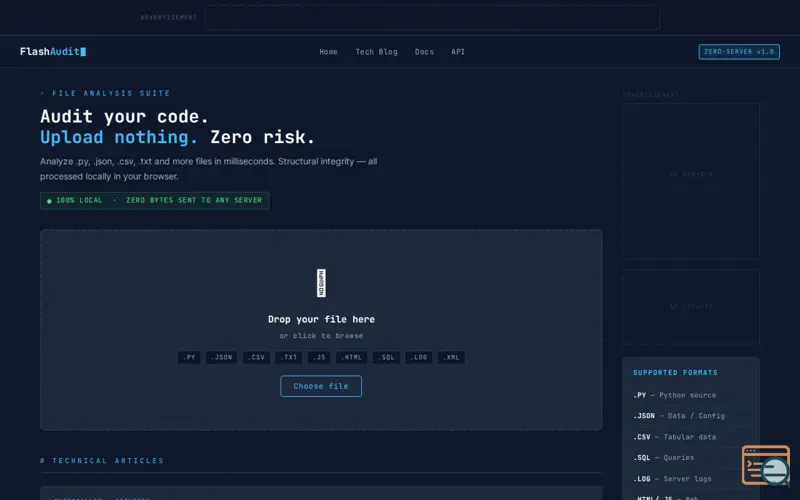Select the .JS format chip

pos(319,357)
